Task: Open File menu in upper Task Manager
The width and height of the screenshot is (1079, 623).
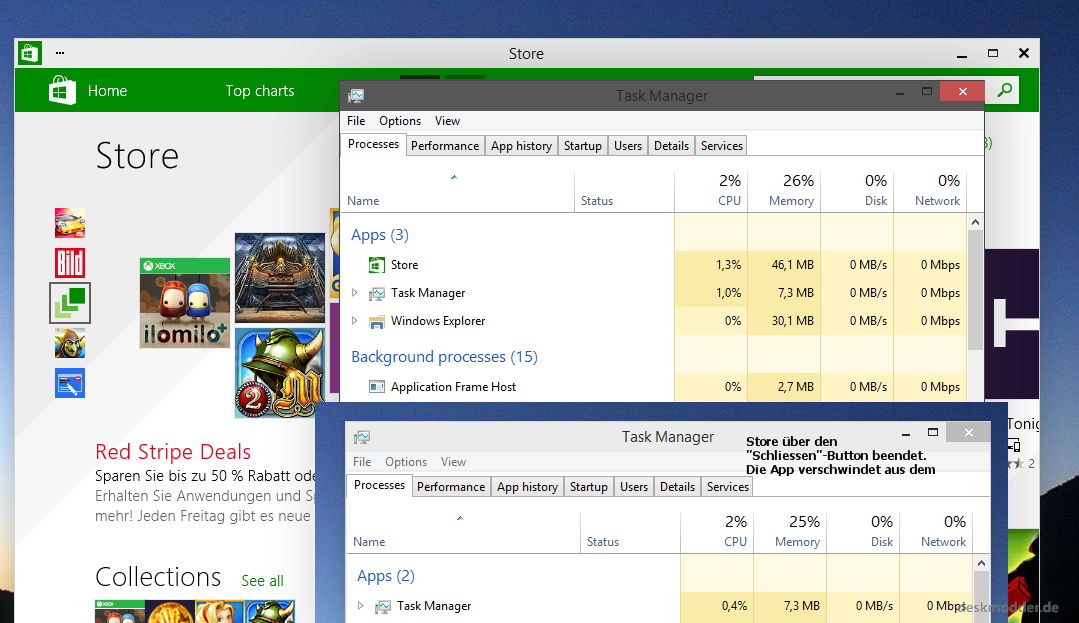Action: (356, 120)
